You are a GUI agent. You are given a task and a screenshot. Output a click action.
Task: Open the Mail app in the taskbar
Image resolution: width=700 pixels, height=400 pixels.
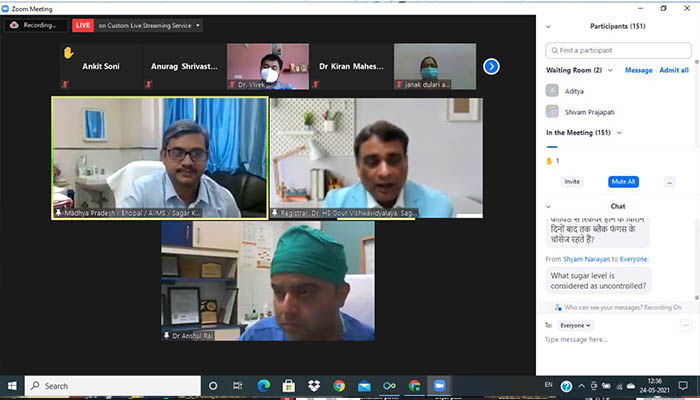pos(364,386)
